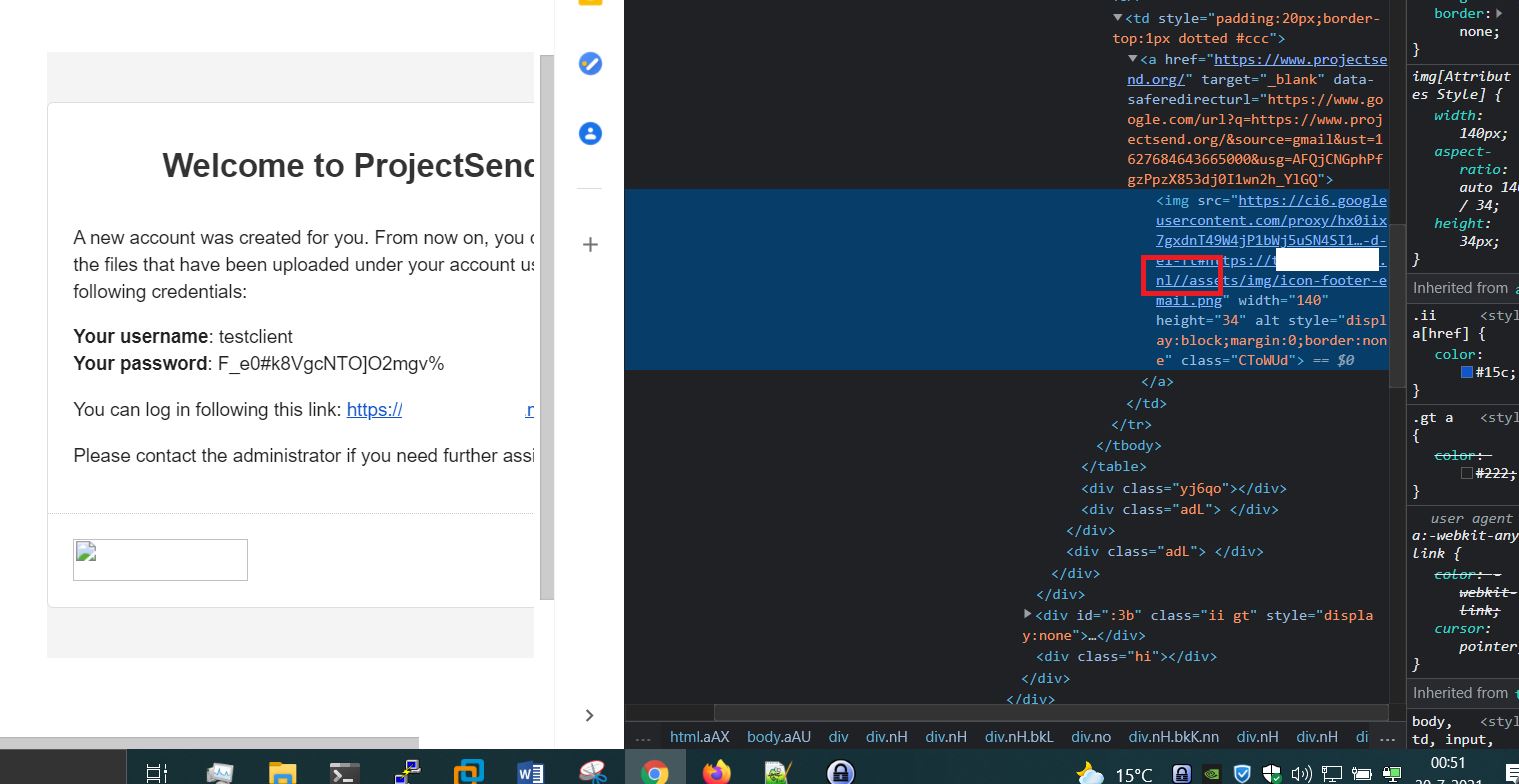1519x784 pixels.
Task: Open the NVIDIA settings tray icon
Action: click(x=1211, y=773)
